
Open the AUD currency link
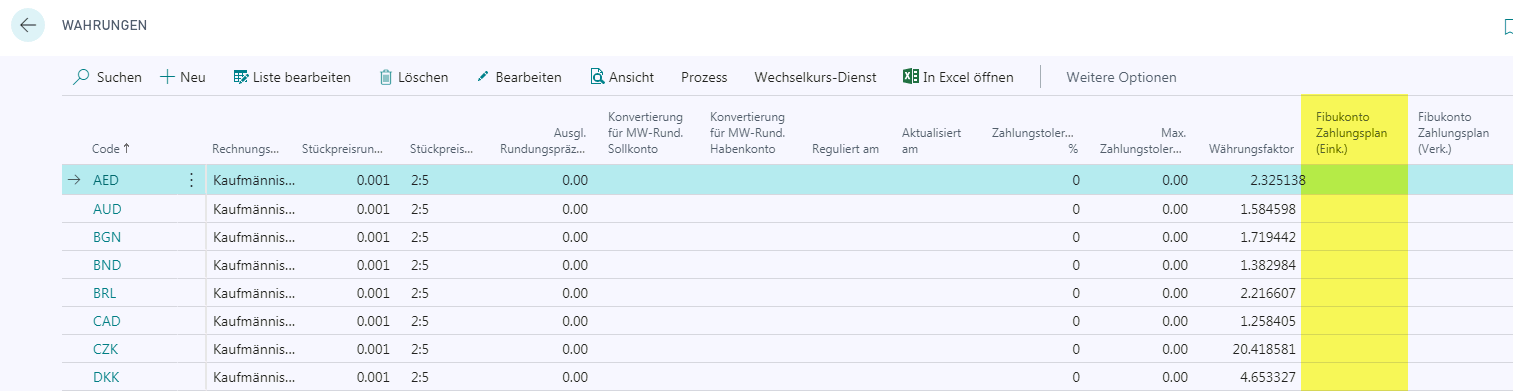point(107,209)
